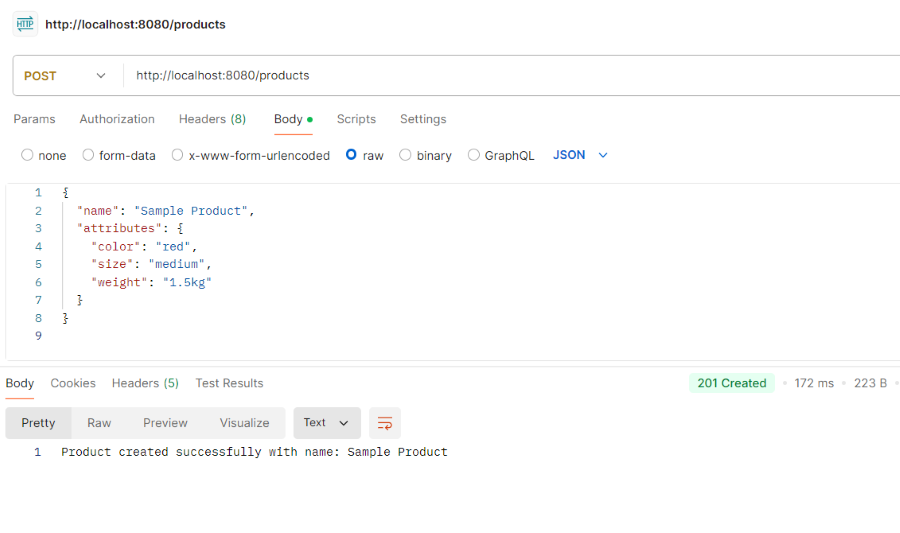Open the Authorization tab
Viewport: 900px width, 533px height.
pyautogui.click(x=117, y=119)
